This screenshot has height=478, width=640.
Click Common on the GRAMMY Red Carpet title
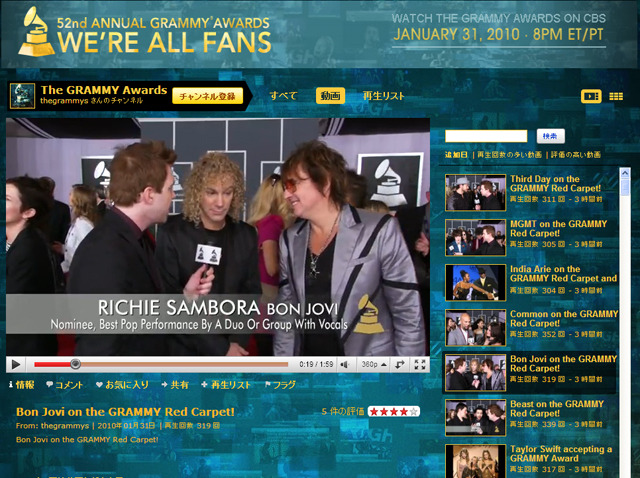pos(564,318)
